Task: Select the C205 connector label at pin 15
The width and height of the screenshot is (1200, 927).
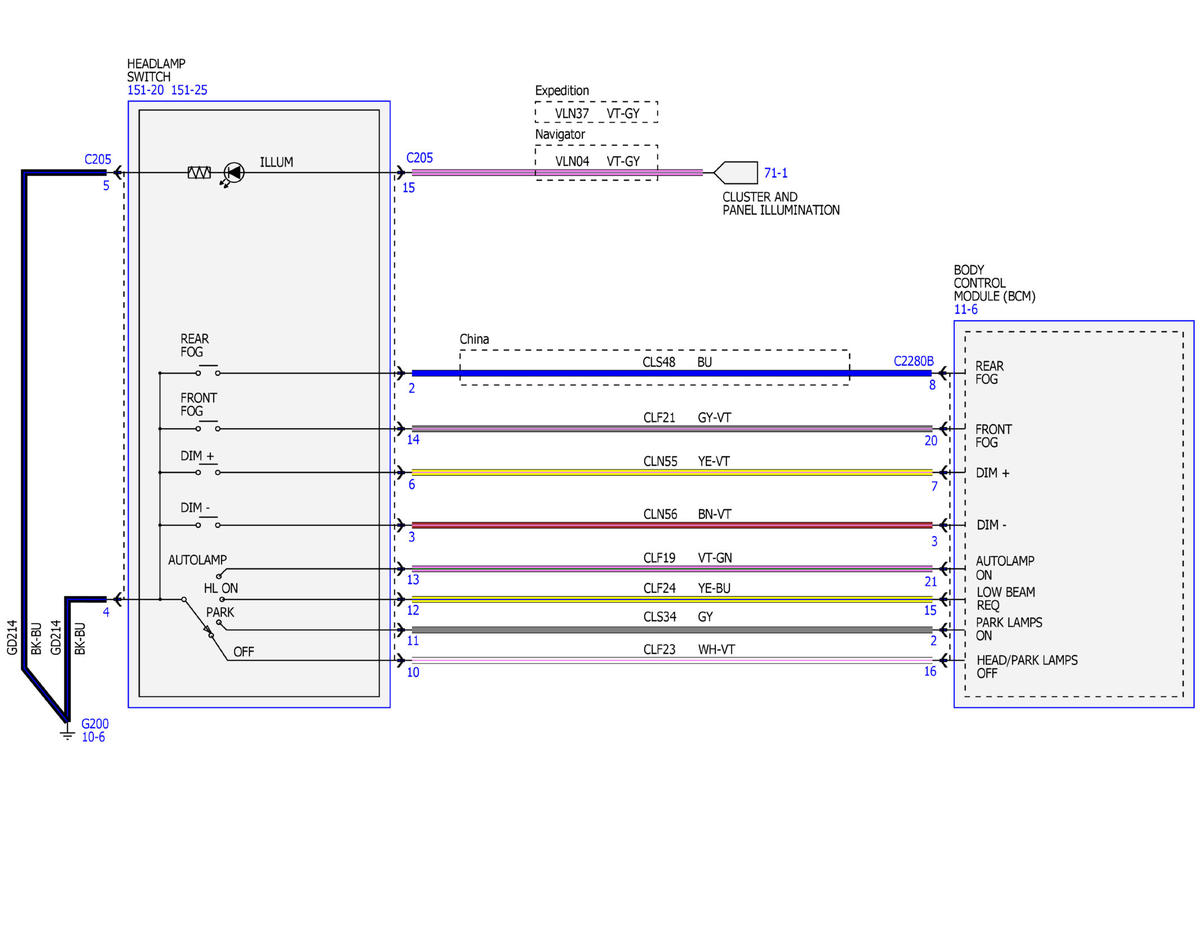Action: click(x=420, y=158)
